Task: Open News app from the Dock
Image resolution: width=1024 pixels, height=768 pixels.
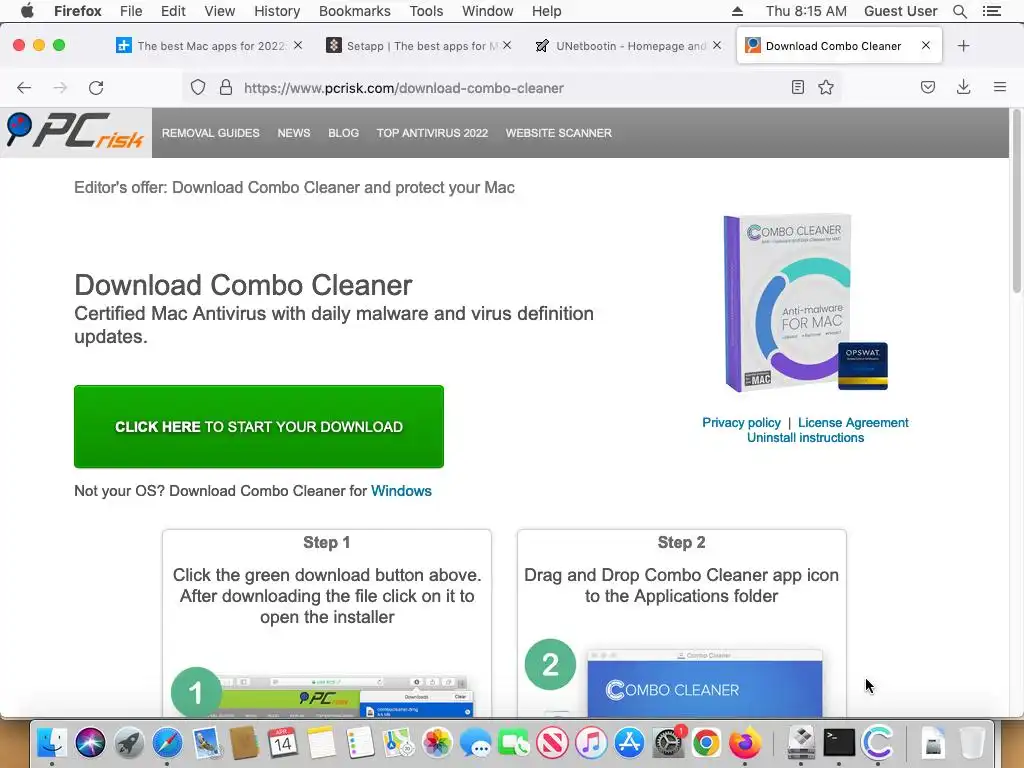Action: tap(552, 743)
